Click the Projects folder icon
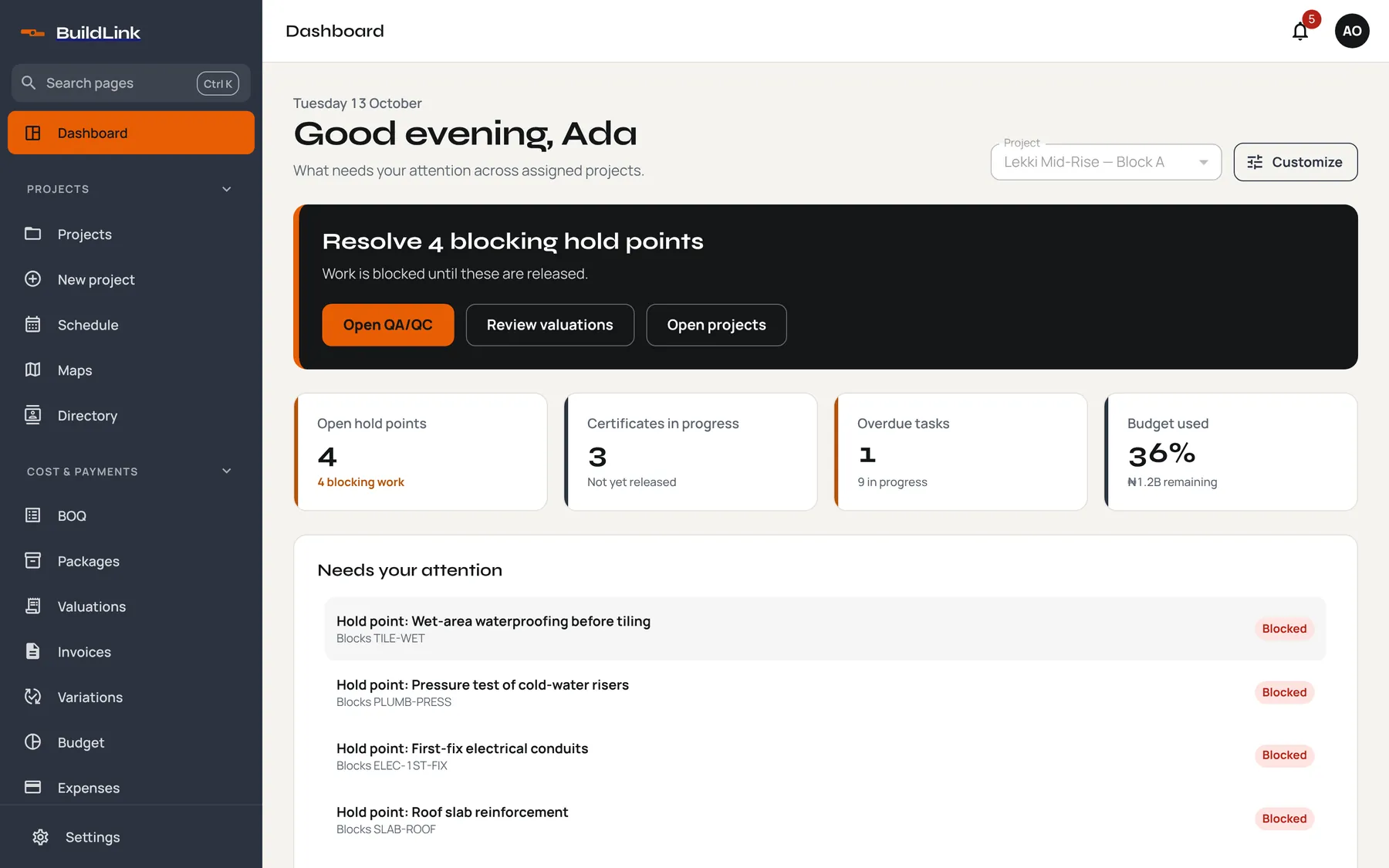The width and height of the screenshot is (1389, 868). [32, 234]
